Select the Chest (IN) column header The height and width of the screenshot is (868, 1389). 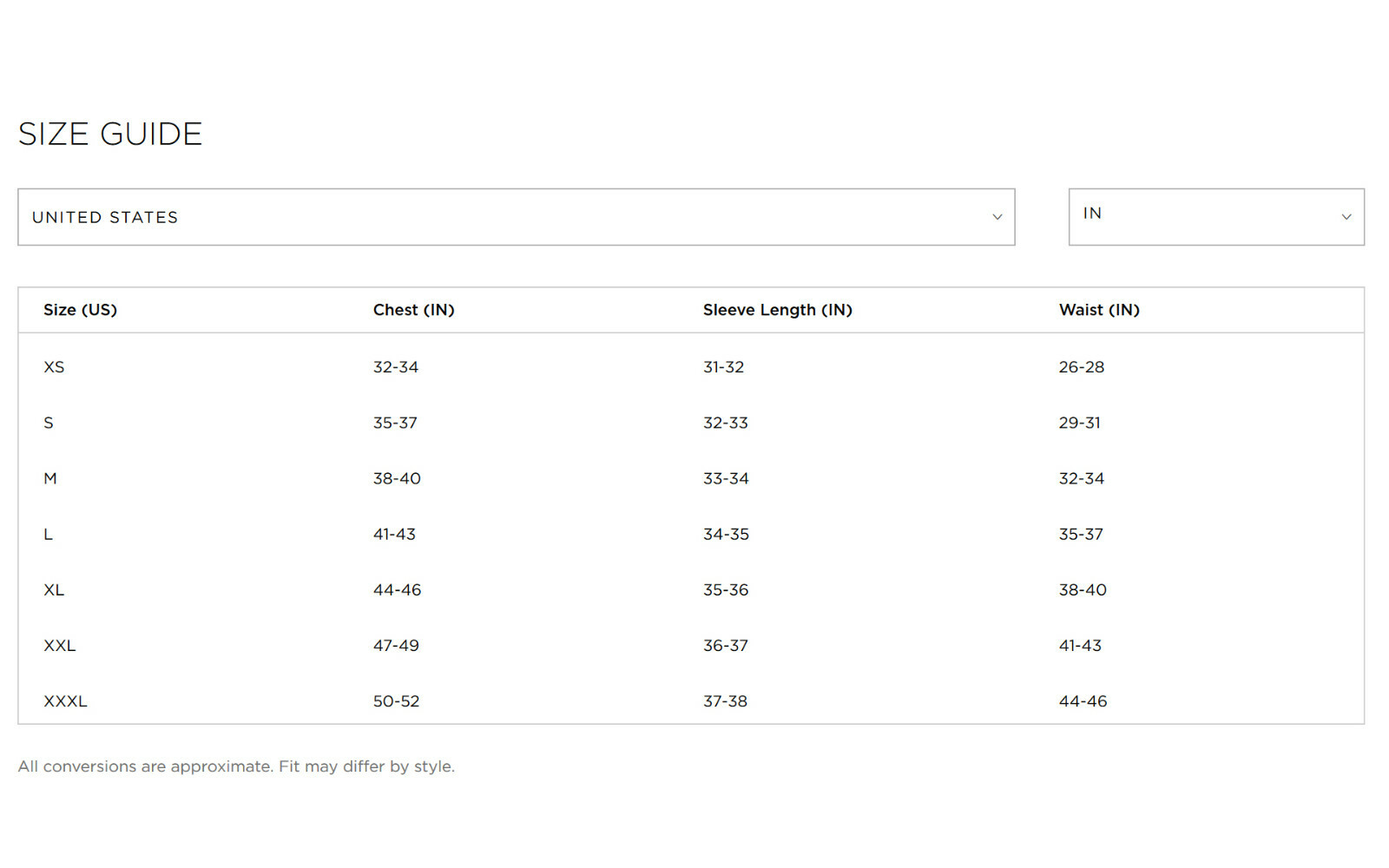[x=413, y=310]
